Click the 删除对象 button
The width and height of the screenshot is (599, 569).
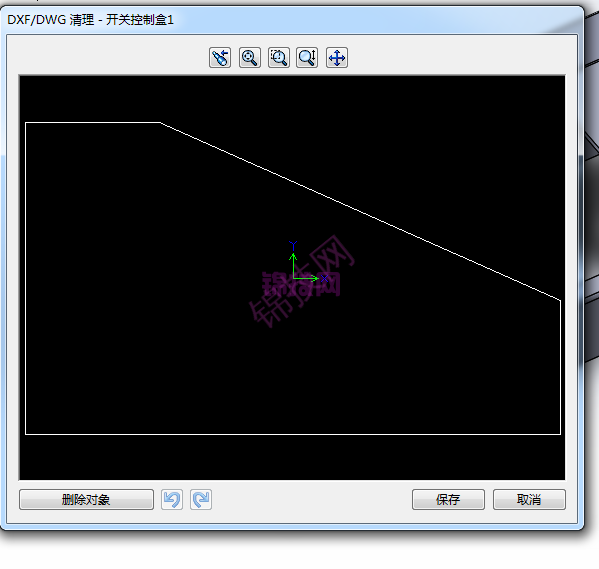86,499
